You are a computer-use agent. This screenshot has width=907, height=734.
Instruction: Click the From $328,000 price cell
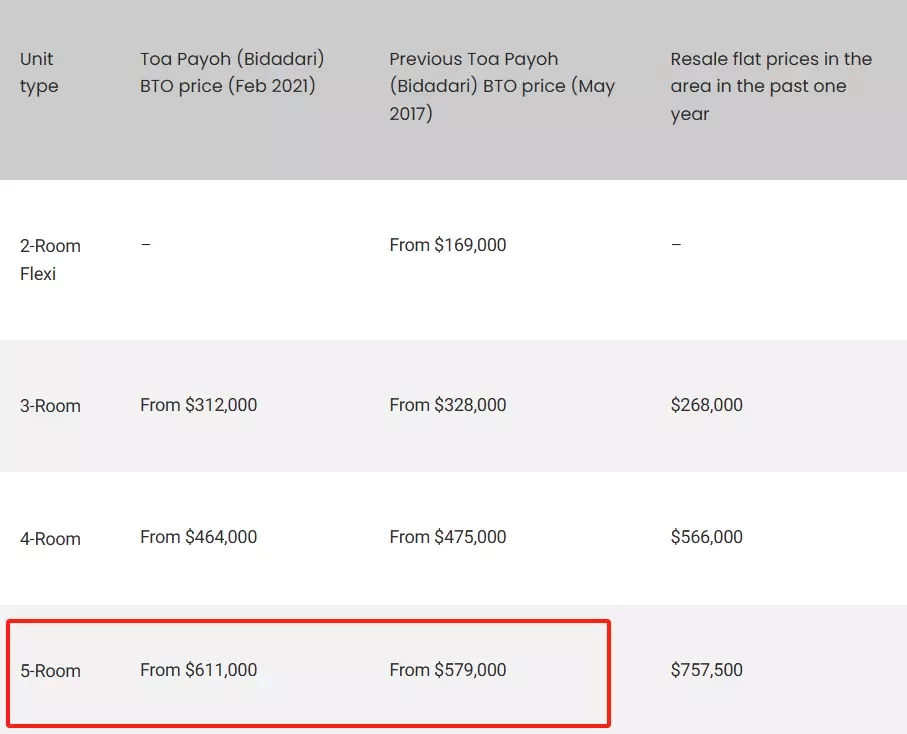point(448,405)
